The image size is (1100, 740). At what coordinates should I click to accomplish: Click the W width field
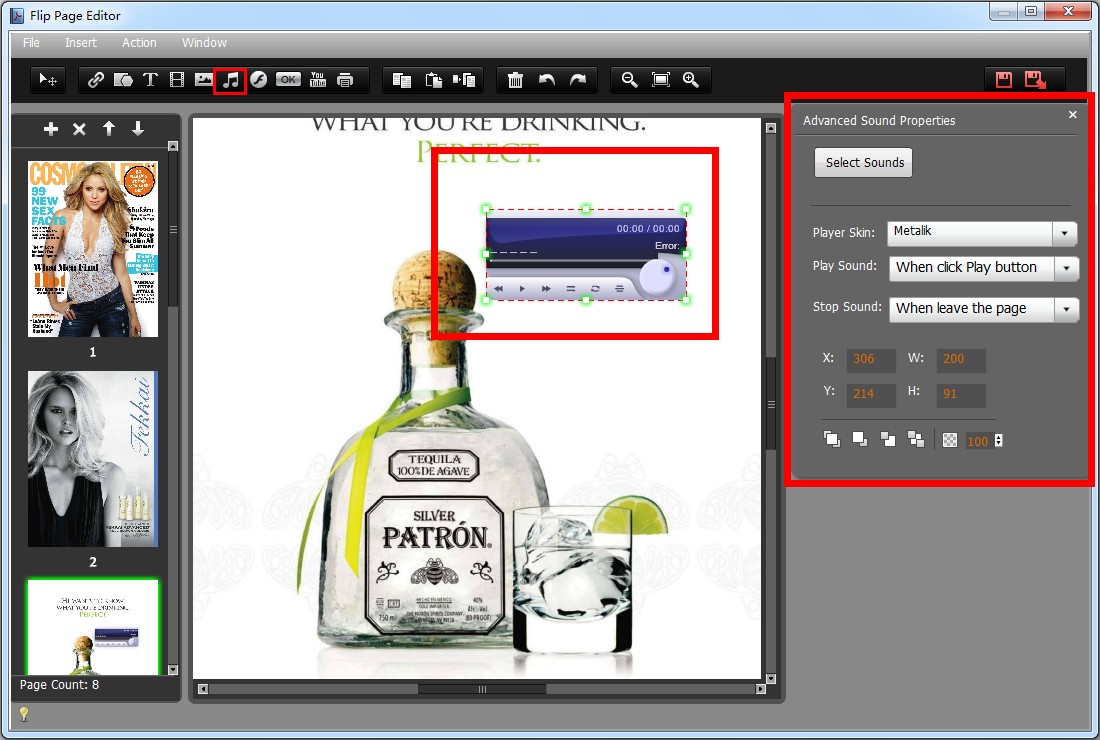pos(961,360)
